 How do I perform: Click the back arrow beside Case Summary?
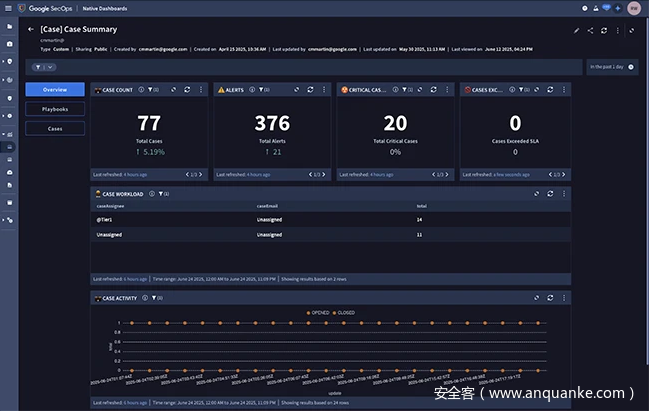30,30
